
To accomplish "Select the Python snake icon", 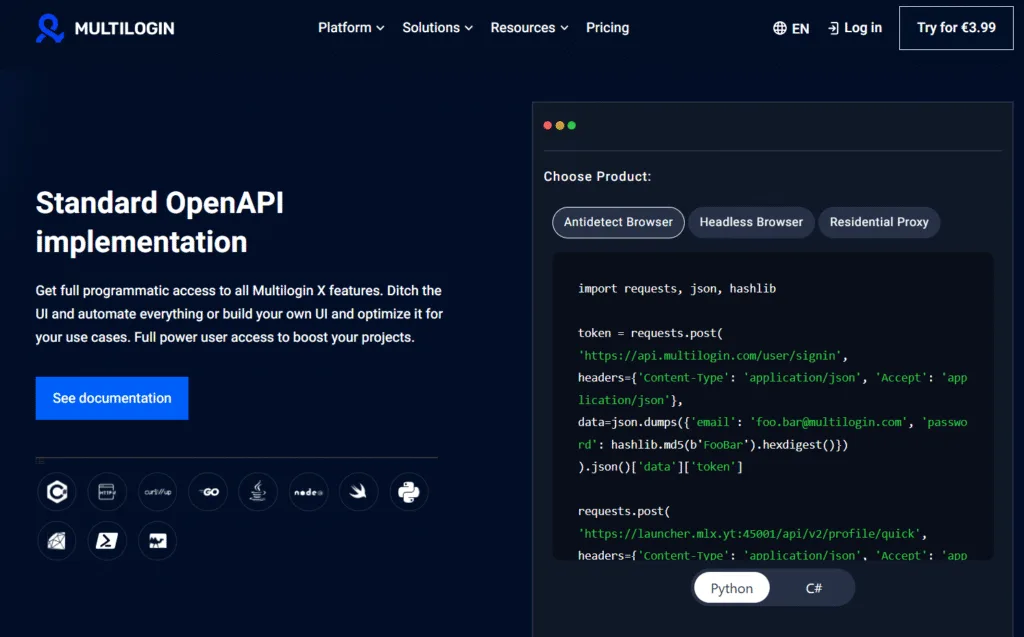I will pos(409,492).
